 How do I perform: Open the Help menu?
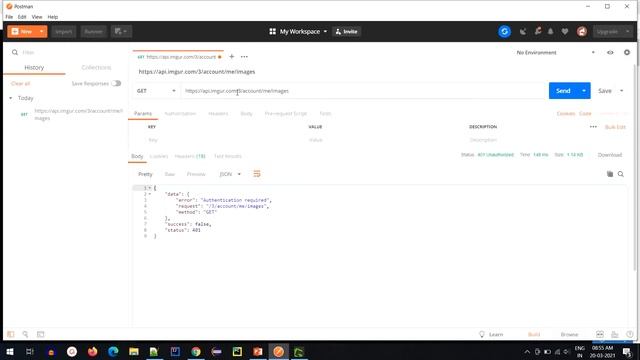click(x=53, y=17)
